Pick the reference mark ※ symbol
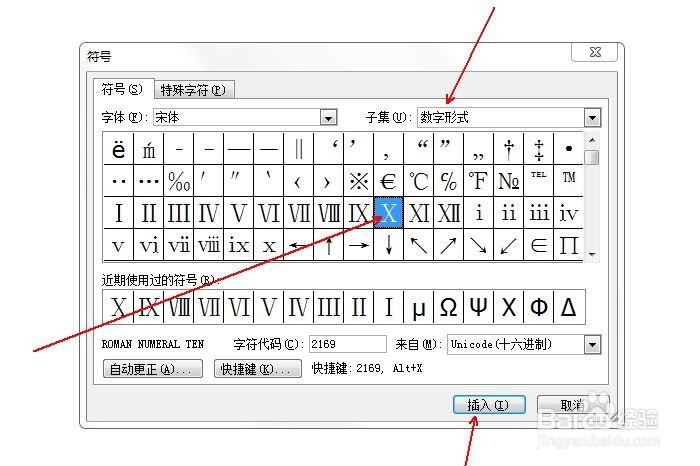The height and width of the screenshot is (466, 700). [x=358, y=181]
